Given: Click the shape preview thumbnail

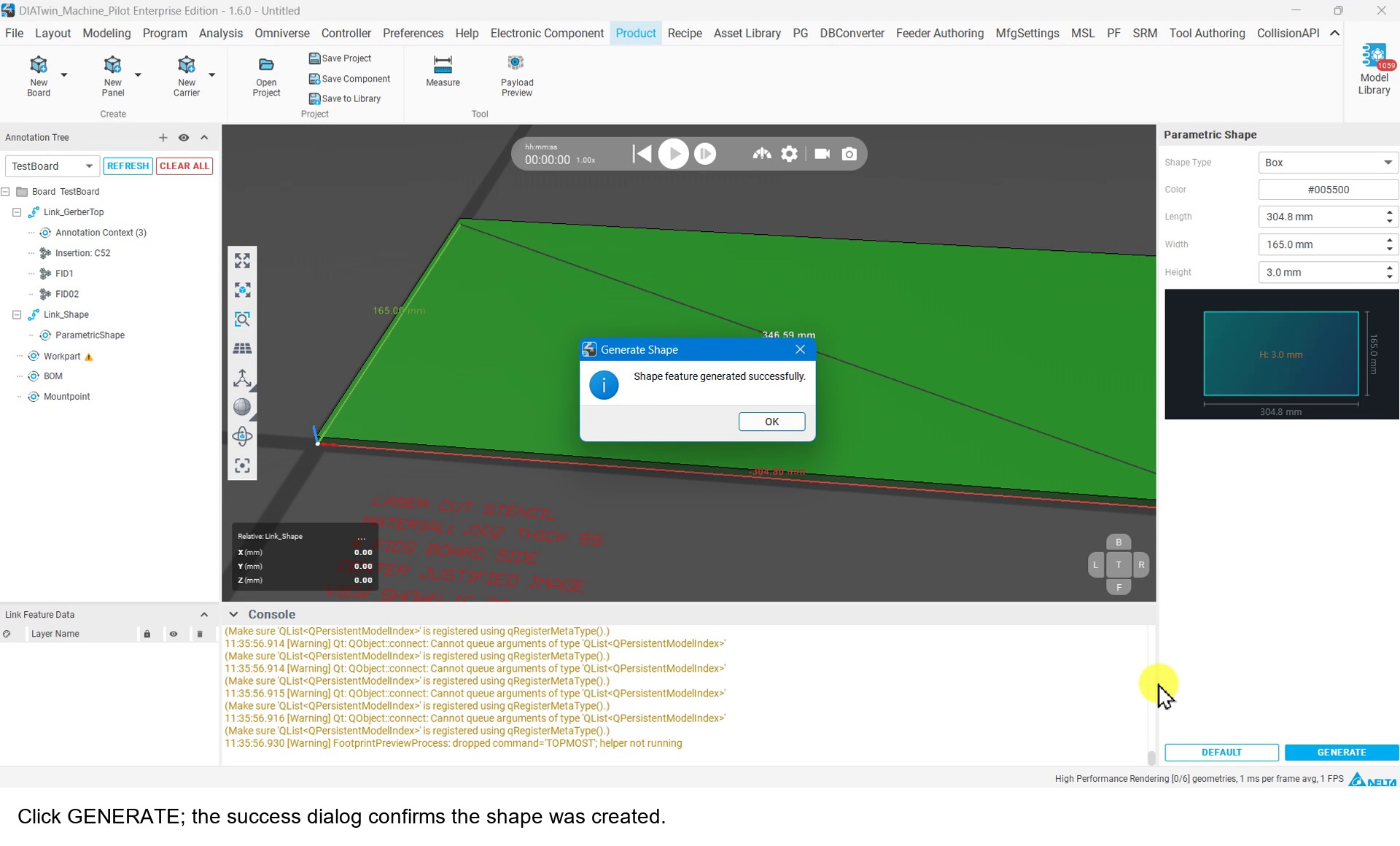Looking at the screenshot, I should pos(1281,354).
